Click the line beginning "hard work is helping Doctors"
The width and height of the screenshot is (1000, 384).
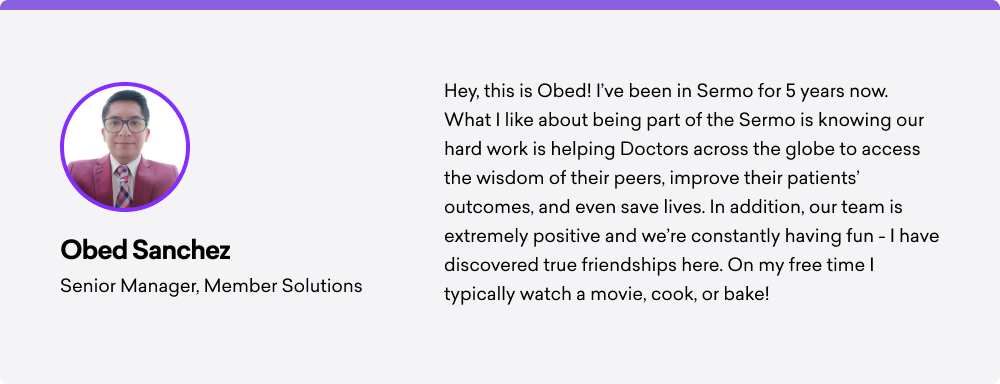[682, 149]
